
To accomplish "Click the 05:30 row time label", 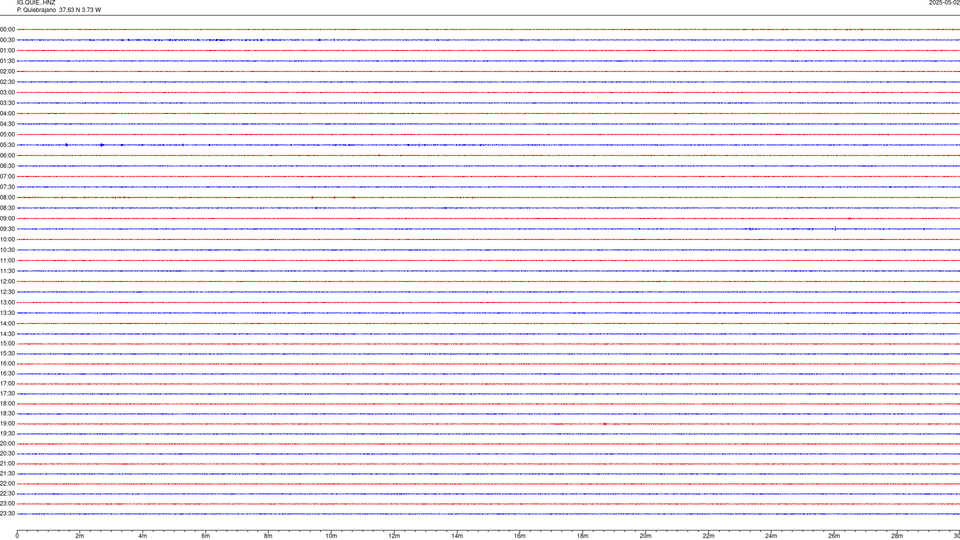I will point(7,145).
